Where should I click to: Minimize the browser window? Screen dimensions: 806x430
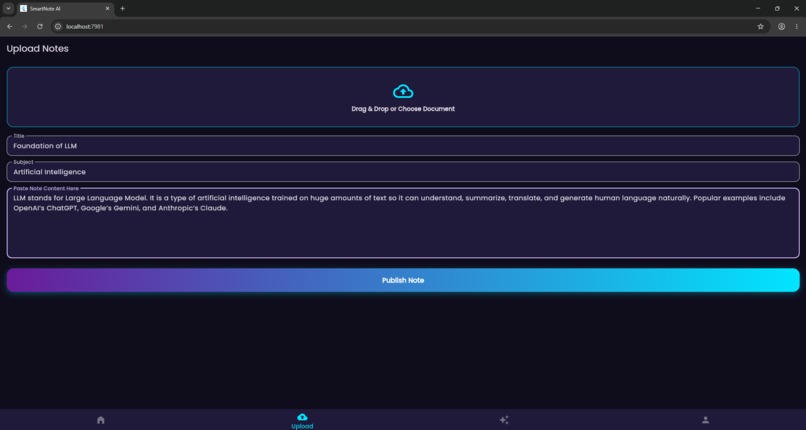point(758,8)
